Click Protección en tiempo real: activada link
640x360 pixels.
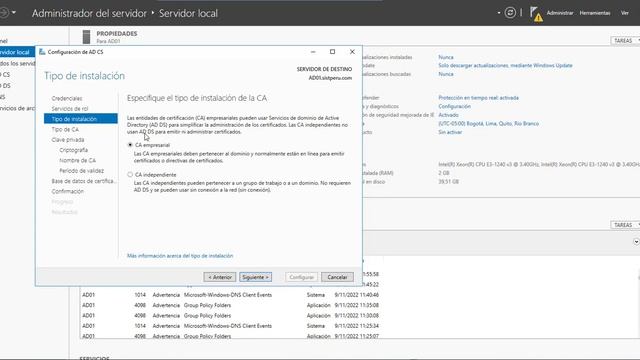478,98
